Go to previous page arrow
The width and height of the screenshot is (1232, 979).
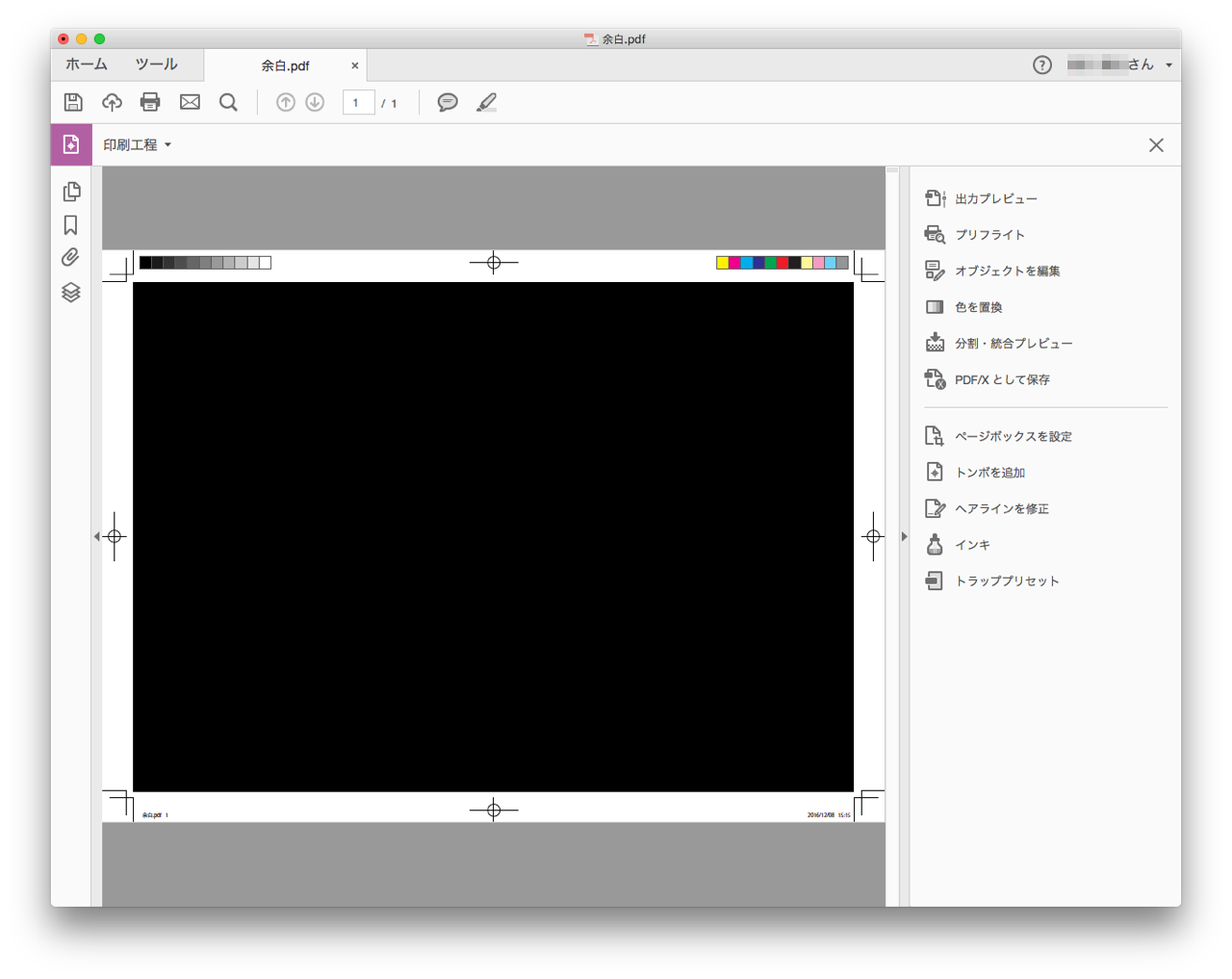pos(286,102)
